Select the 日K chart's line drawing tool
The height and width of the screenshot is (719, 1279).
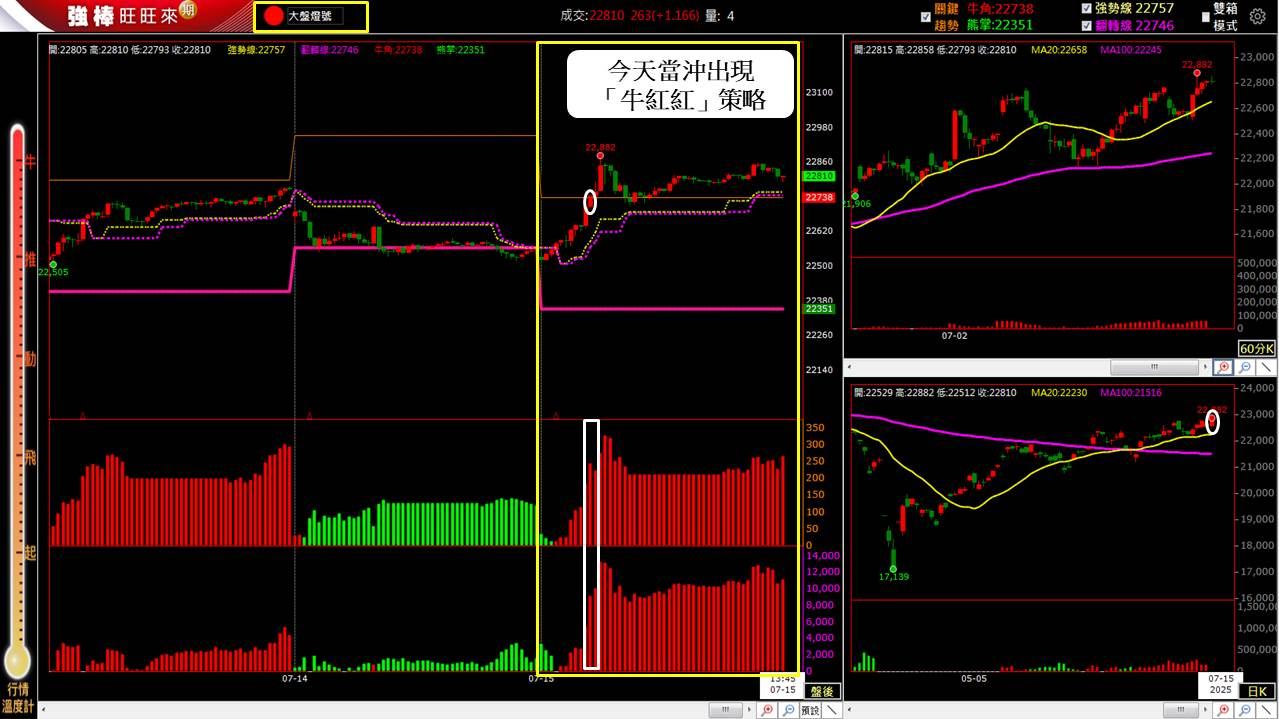coord(1267,710)
